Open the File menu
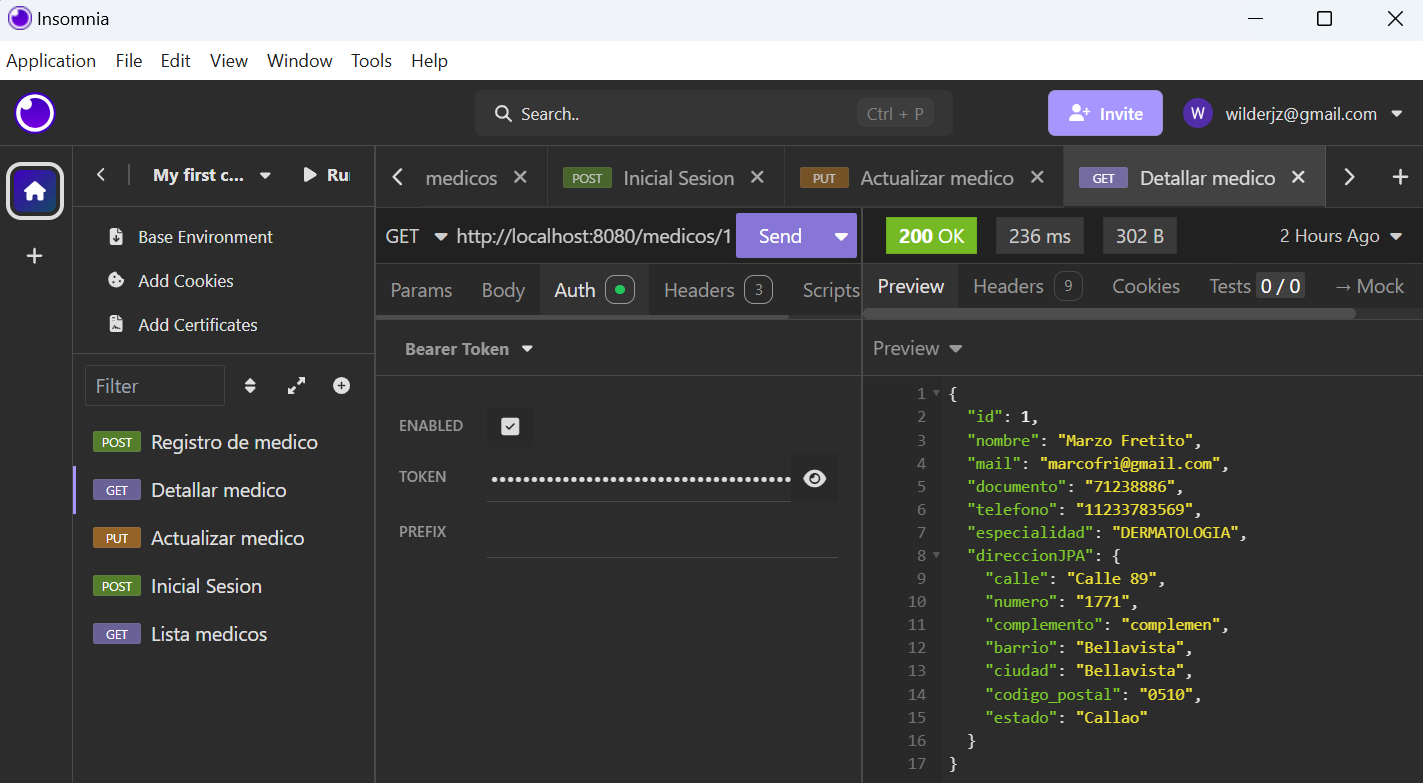The width and height of the screenshot is (1423, 783). pyautogui.click(x=129, y=61)
